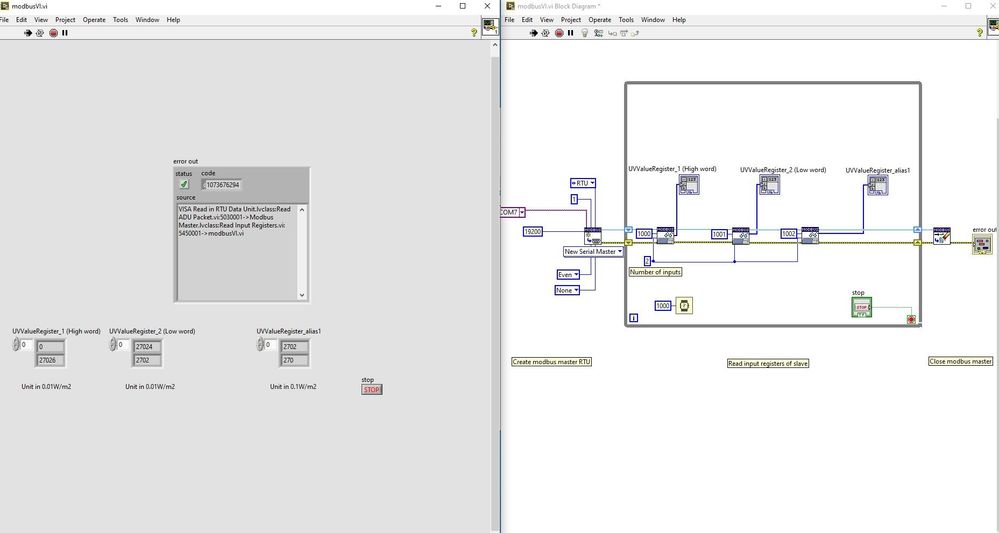Viewport: 999px width, 533px height.
Task: Open New Serial Master selector dropdown
Action: 593,252
